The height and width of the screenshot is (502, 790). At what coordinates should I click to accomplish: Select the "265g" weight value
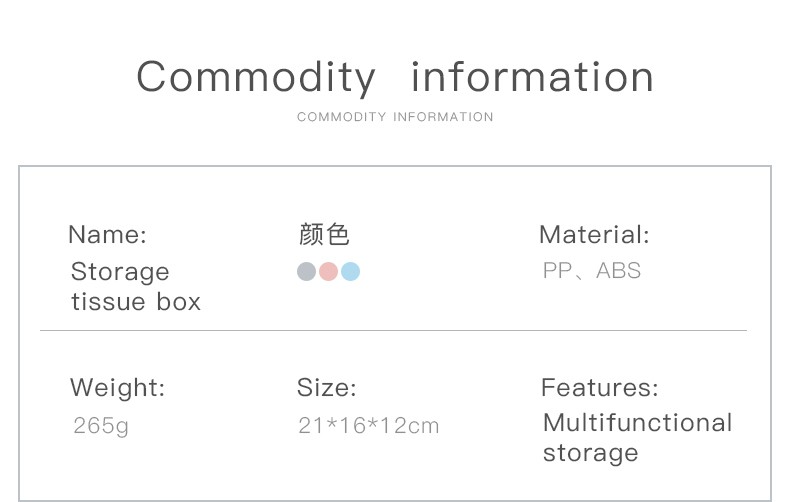(101, 426)
